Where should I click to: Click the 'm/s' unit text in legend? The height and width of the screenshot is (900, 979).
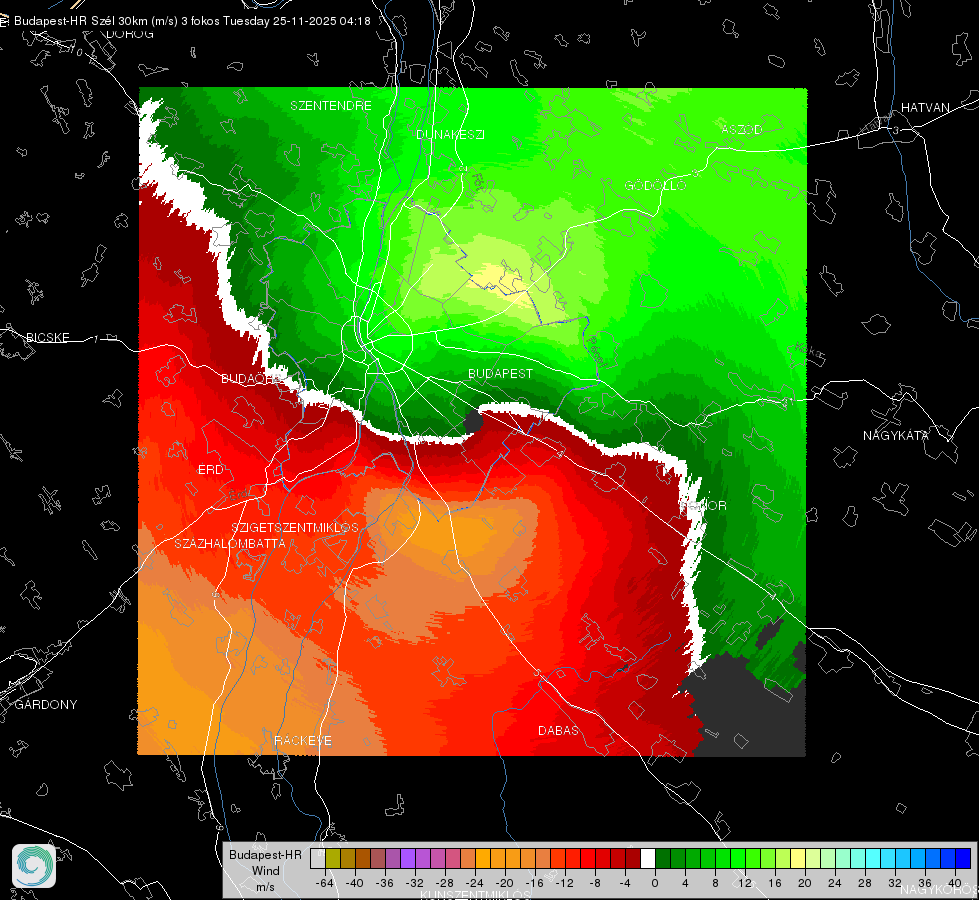(x=265, y=886)
